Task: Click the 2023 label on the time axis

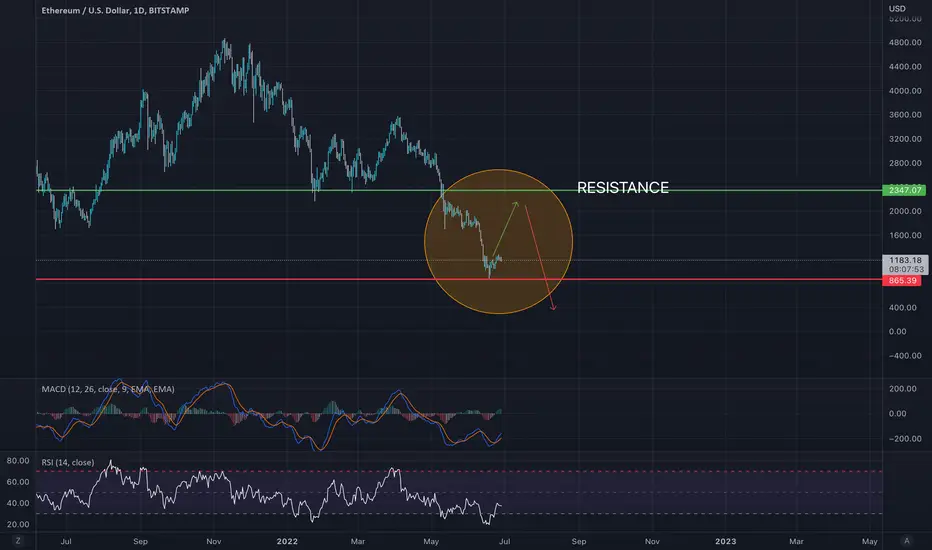Action: click(725, 541)
